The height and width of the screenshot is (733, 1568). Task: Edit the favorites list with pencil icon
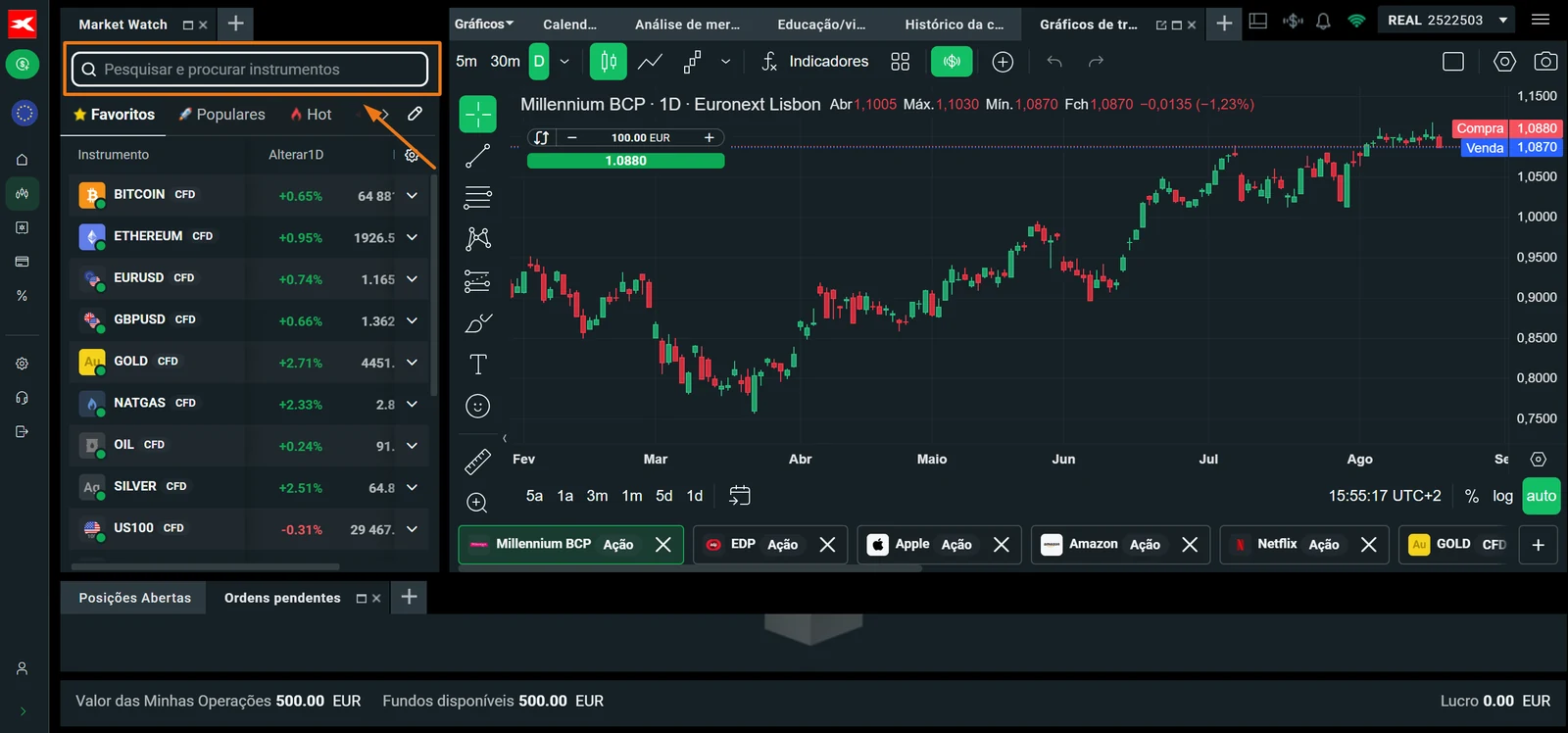tap(416, 114)
